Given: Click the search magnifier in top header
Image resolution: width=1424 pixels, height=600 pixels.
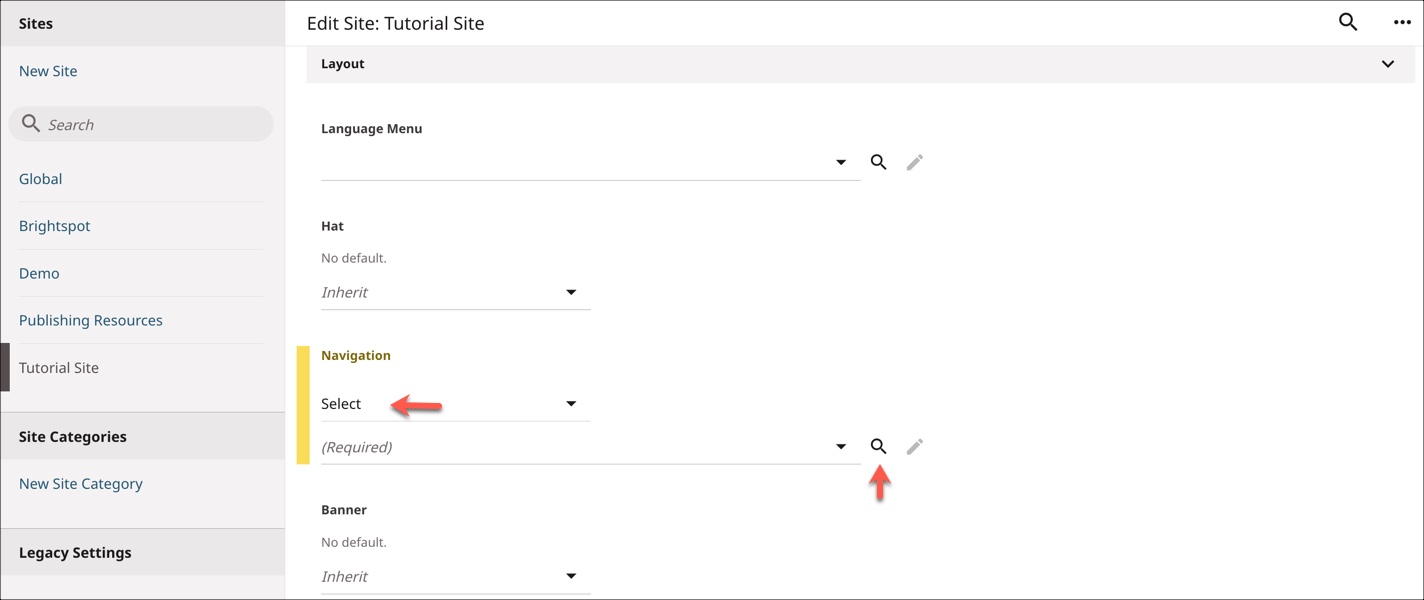Looking at the screenshot, I should tap(1348, 22).
